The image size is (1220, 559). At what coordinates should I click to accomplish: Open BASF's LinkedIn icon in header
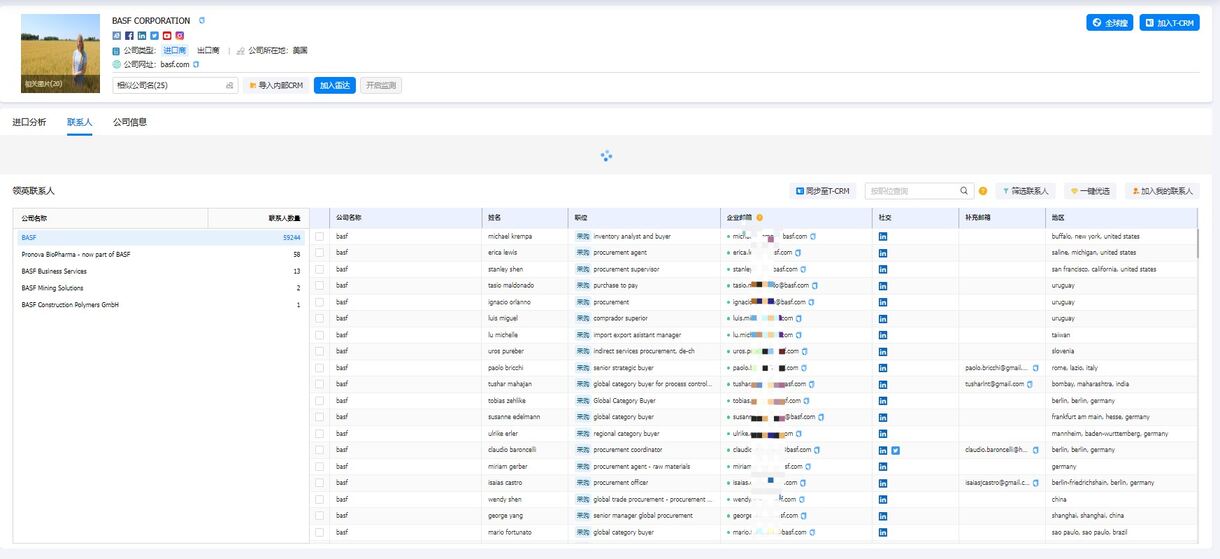(x=142, y=35)
